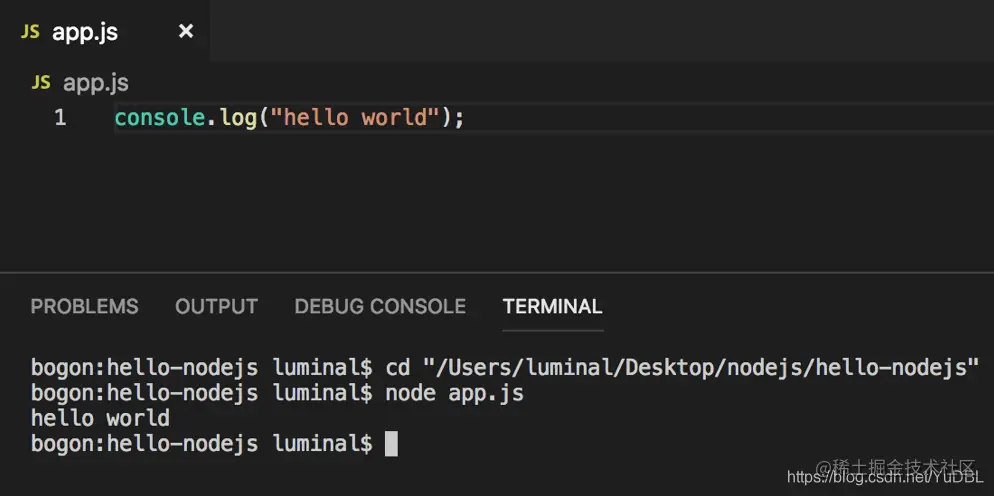The width and height of the screenshot is (994, 496).
Task: Place cursor on the console keyword
Action: [160, 118]
